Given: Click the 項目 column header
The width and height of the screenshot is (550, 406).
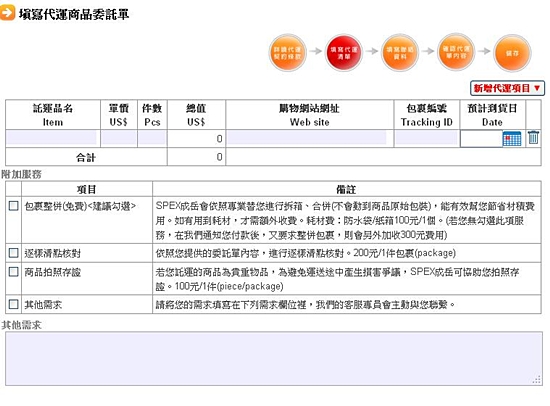Looking at the screenshot, I should [x=86, y=189].
